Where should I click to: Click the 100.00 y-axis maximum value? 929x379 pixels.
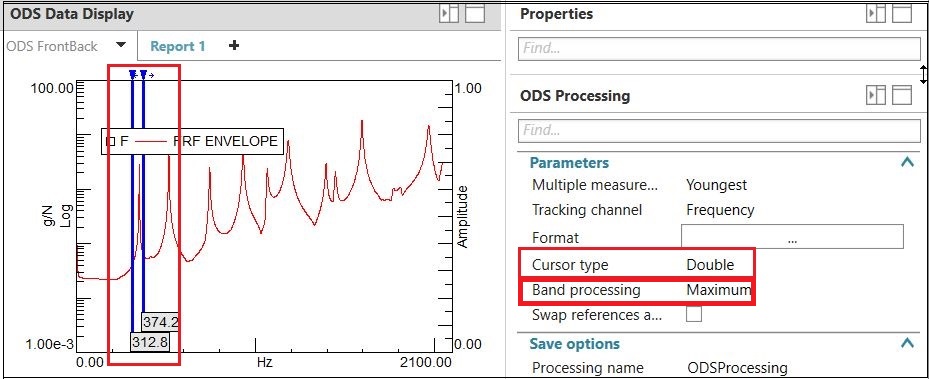pyautogui.click(x=52, y=88)
